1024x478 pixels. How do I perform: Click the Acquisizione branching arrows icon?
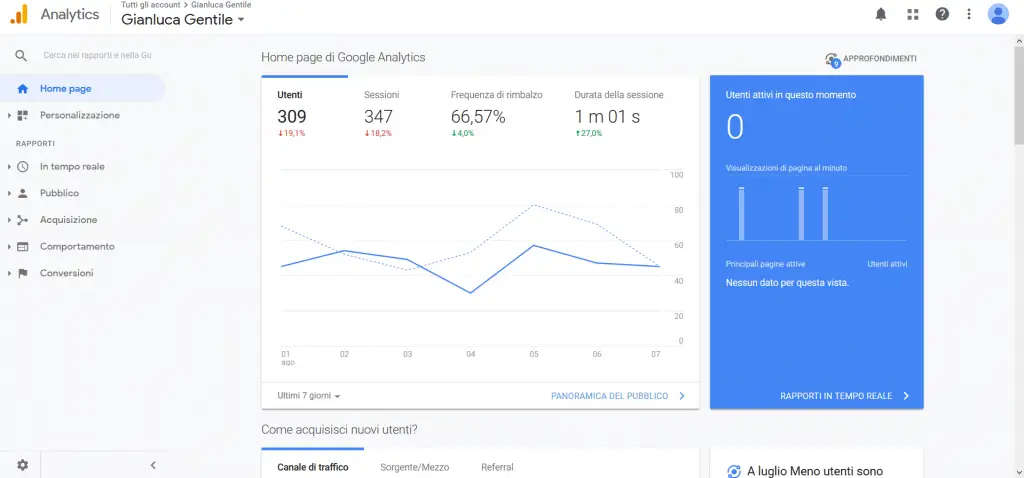tap(23, 220)
